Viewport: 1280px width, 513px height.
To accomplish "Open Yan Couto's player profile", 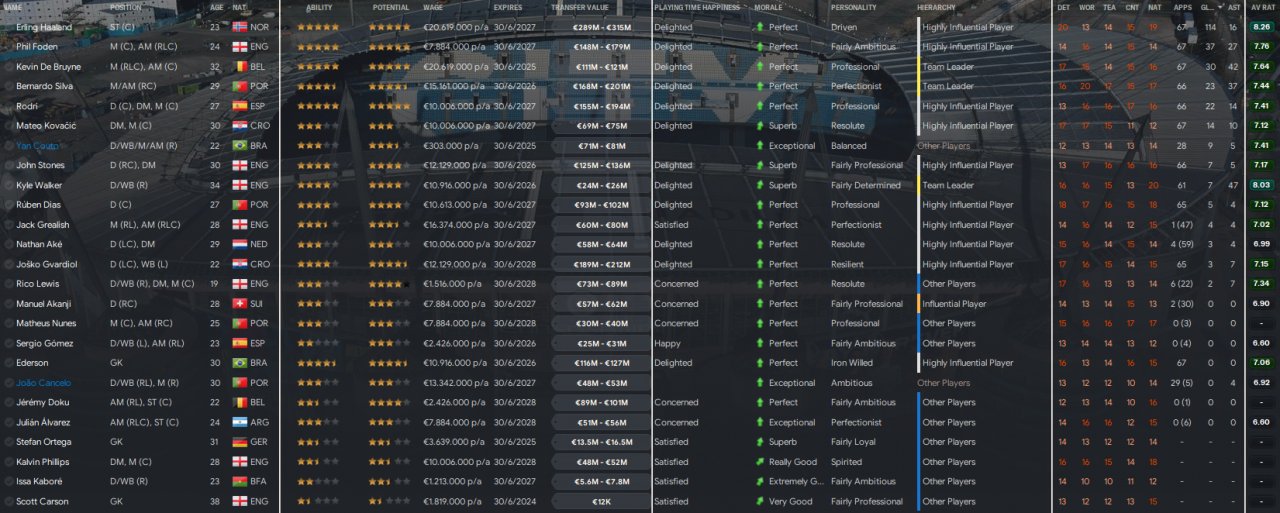I will [x=37, y=146].
